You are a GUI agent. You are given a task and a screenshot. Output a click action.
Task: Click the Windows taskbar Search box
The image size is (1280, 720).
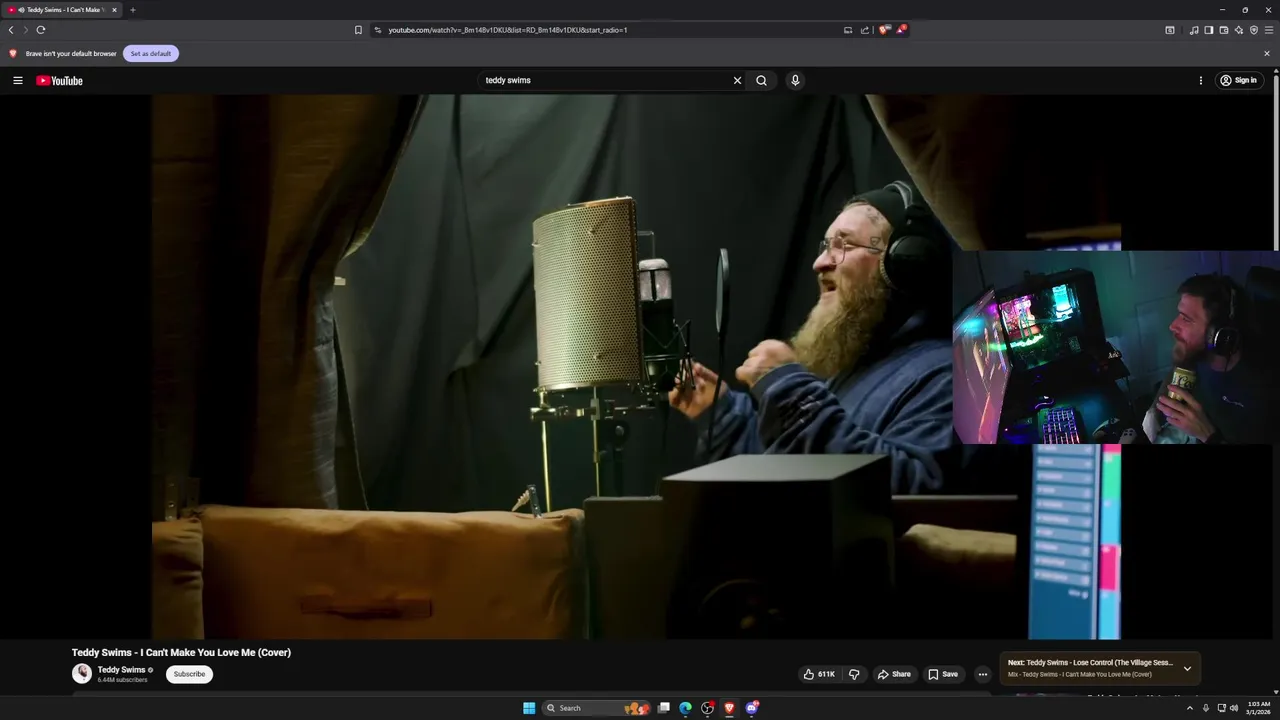point(596,708)
